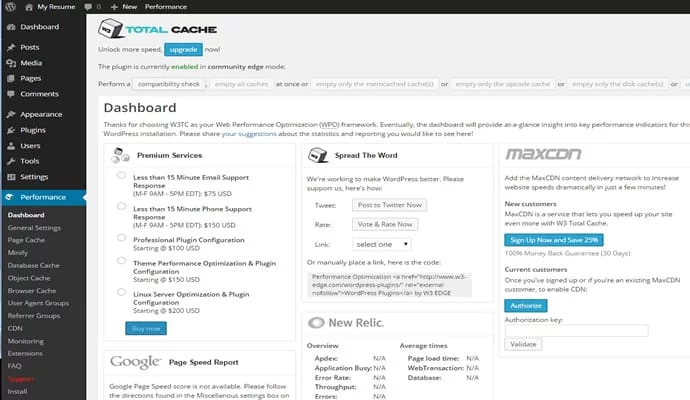Viewport: 690px width, 400px height.
Task: Click empty only the memcached cache(s) button
Action: [374, 84]
